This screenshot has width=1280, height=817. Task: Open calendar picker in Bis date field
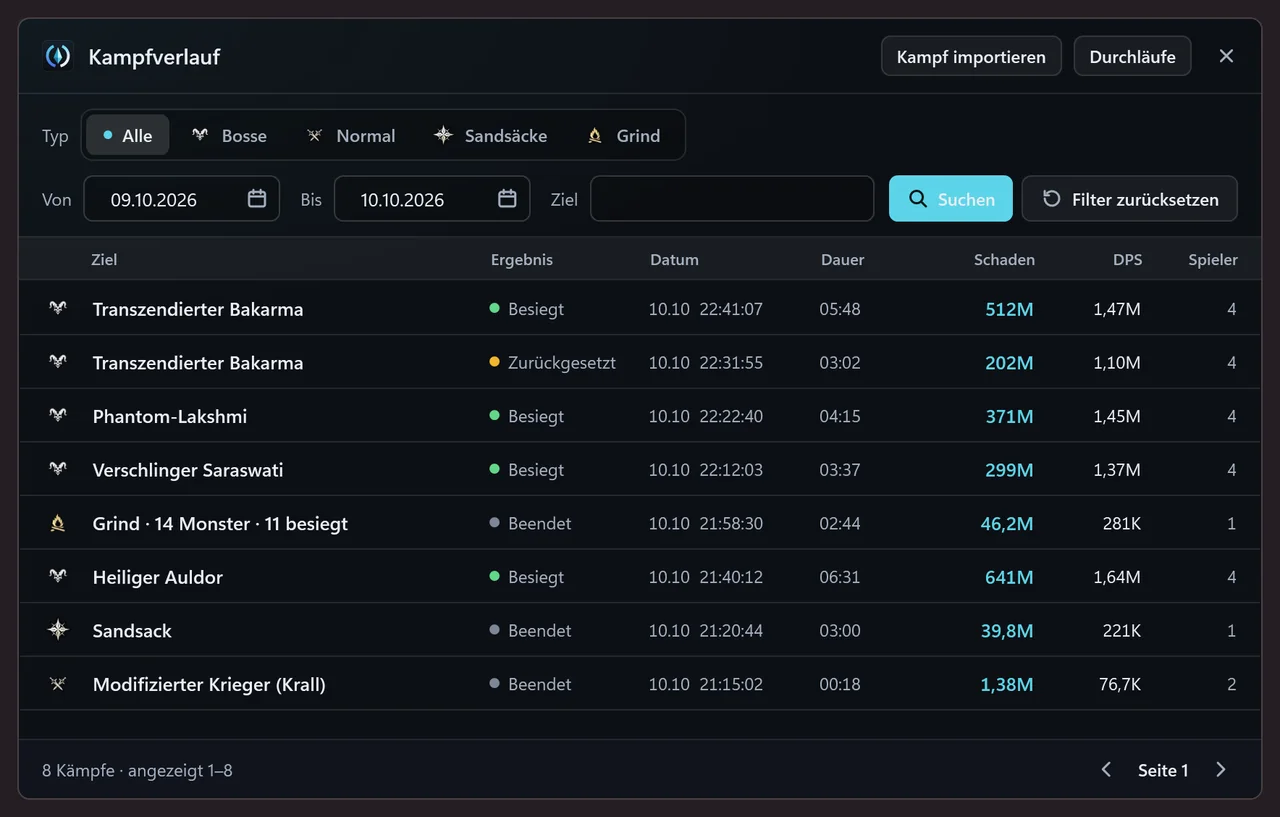click(507, 199)
